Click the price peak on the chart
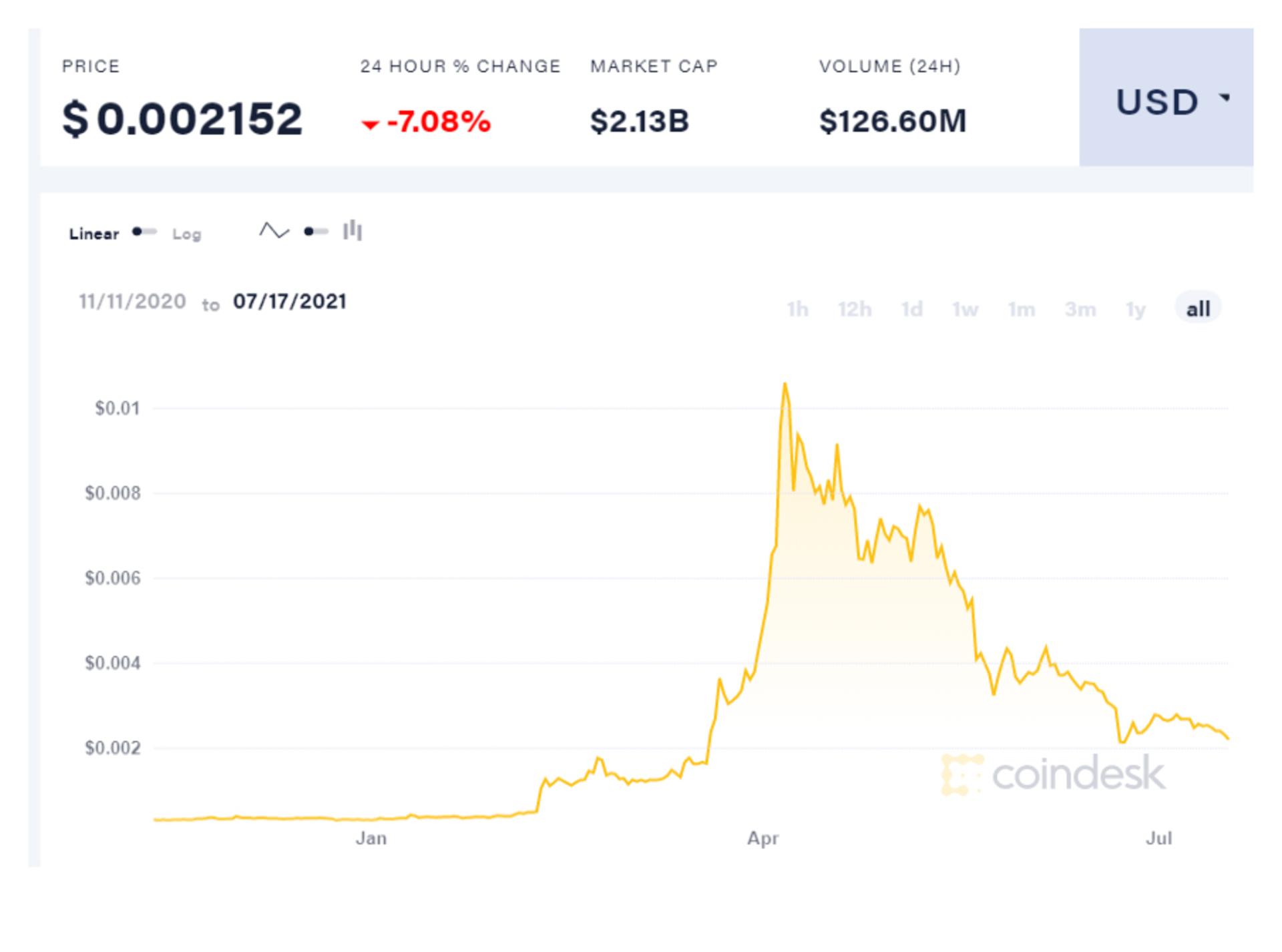This screenshot has width=1282, height=952. (x=785, y=384)
